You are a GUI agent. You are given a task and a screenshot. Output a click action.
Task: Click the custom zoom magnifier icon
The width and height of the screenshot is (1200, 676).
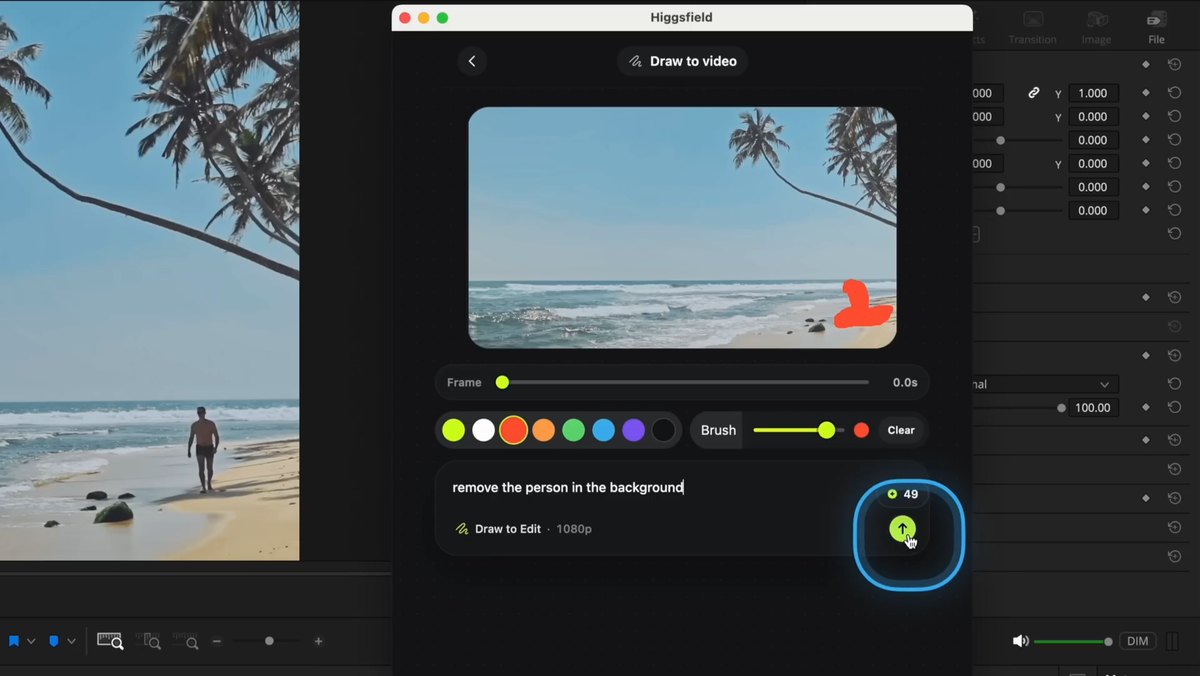(x=185, y=641)
